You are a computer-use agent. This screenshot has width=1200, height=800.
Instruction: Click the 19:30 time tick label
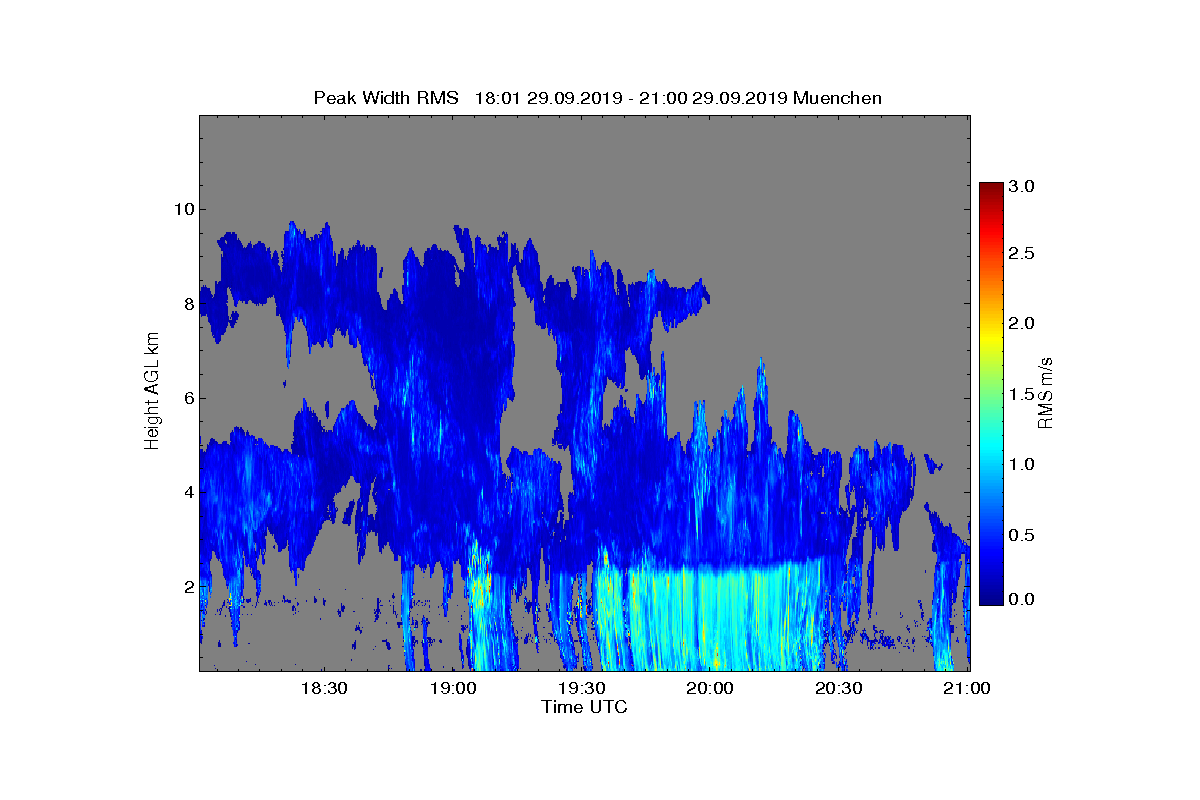pyautogui.click(x=581, y=688)
